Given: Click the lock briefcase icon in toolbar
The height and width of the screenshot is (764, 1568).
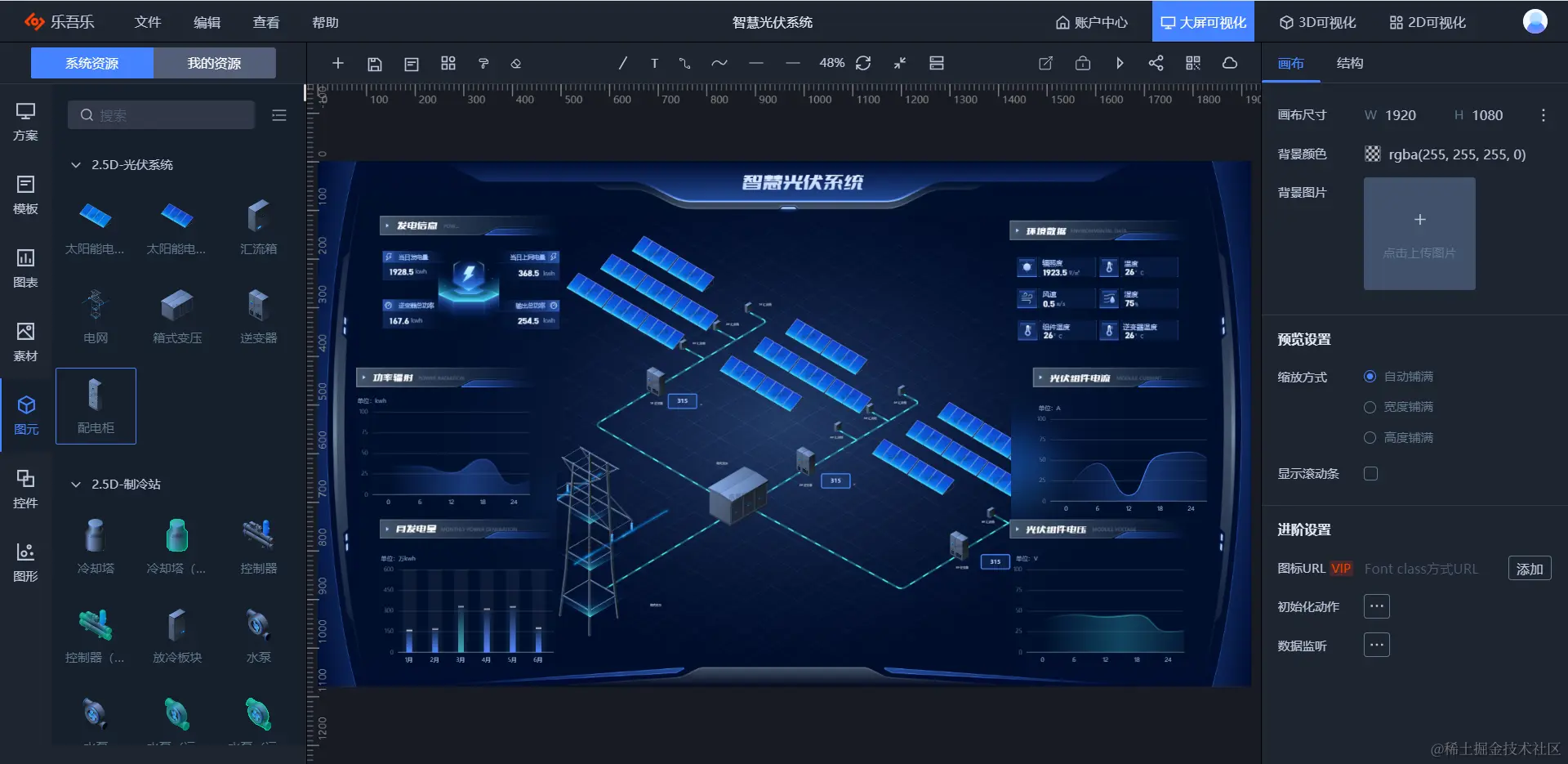Looking at the screenshot, I should [1083, 63].
